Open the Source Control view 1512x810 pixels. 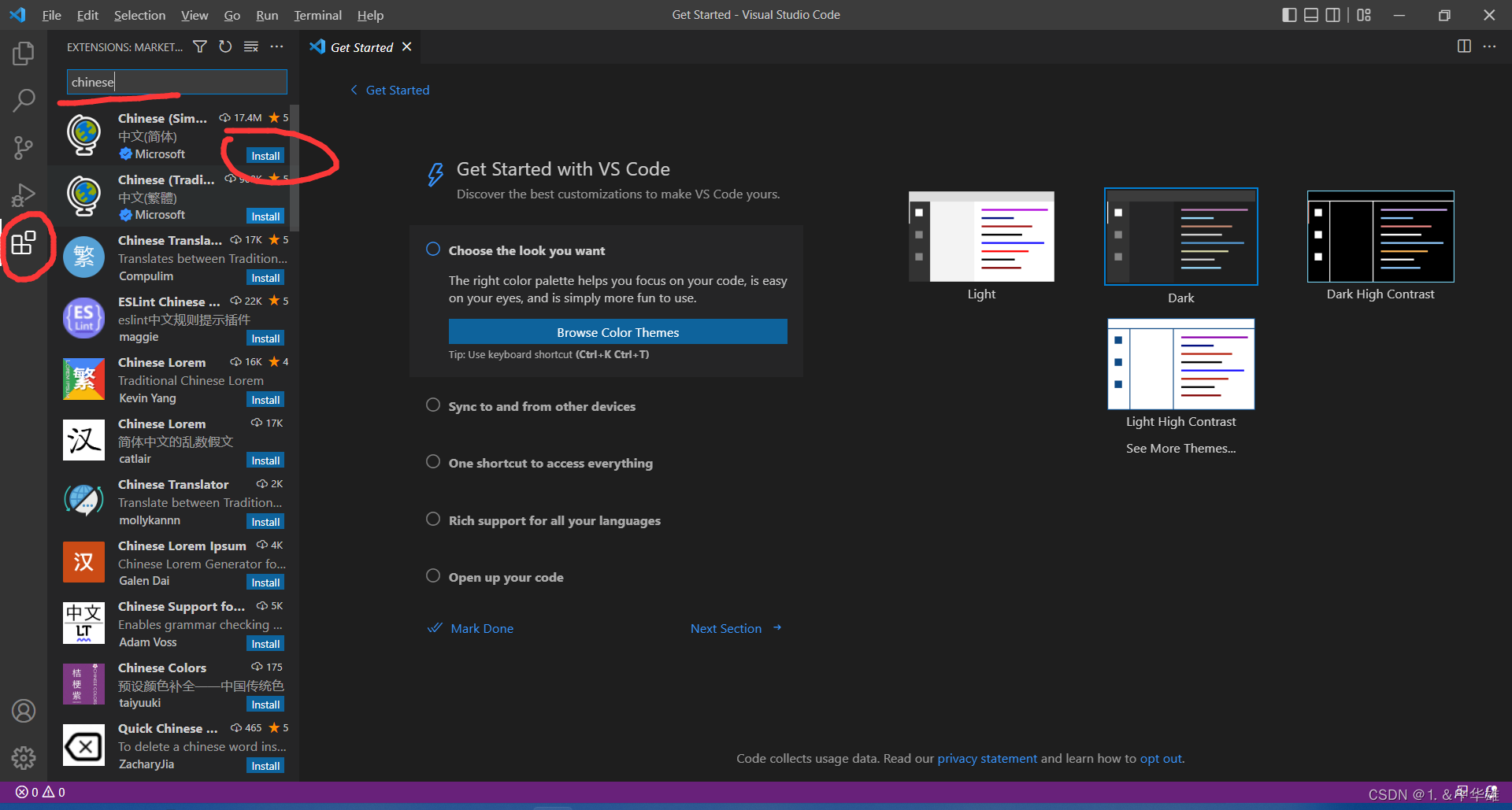coord(24,147)
